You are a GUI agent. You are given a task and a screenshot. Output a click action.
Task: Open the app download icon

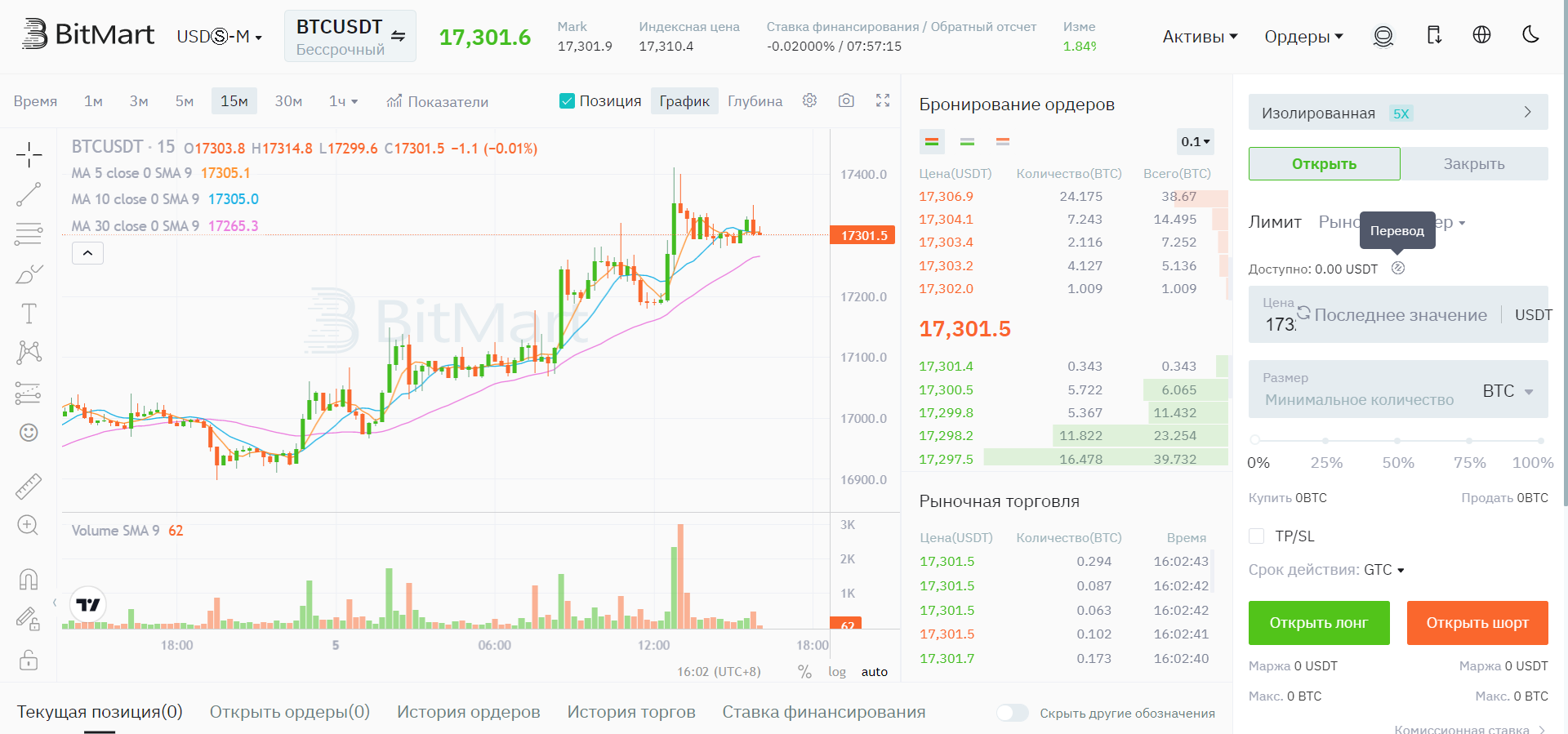1434,35
